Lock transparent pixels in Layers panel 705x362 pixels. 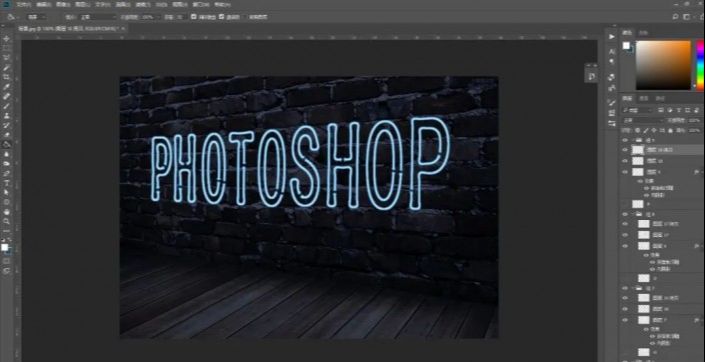[x=638, y=130]
